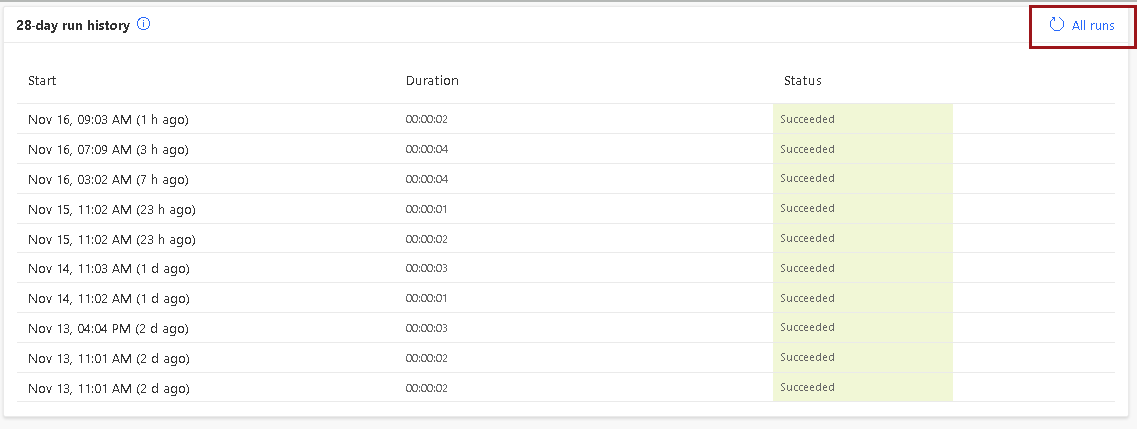The image size is (1137, 429).
Task: Click Succeeded status of the 3 h ago run
Action: (x=808, y=149)
